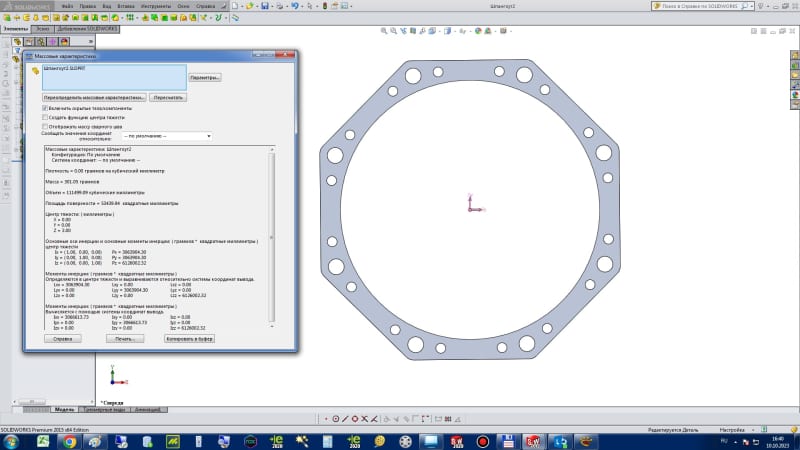The image size is (800, 450).
Task: Click the Chrome icon in the taskbar
Action: (x=70, y=441)
